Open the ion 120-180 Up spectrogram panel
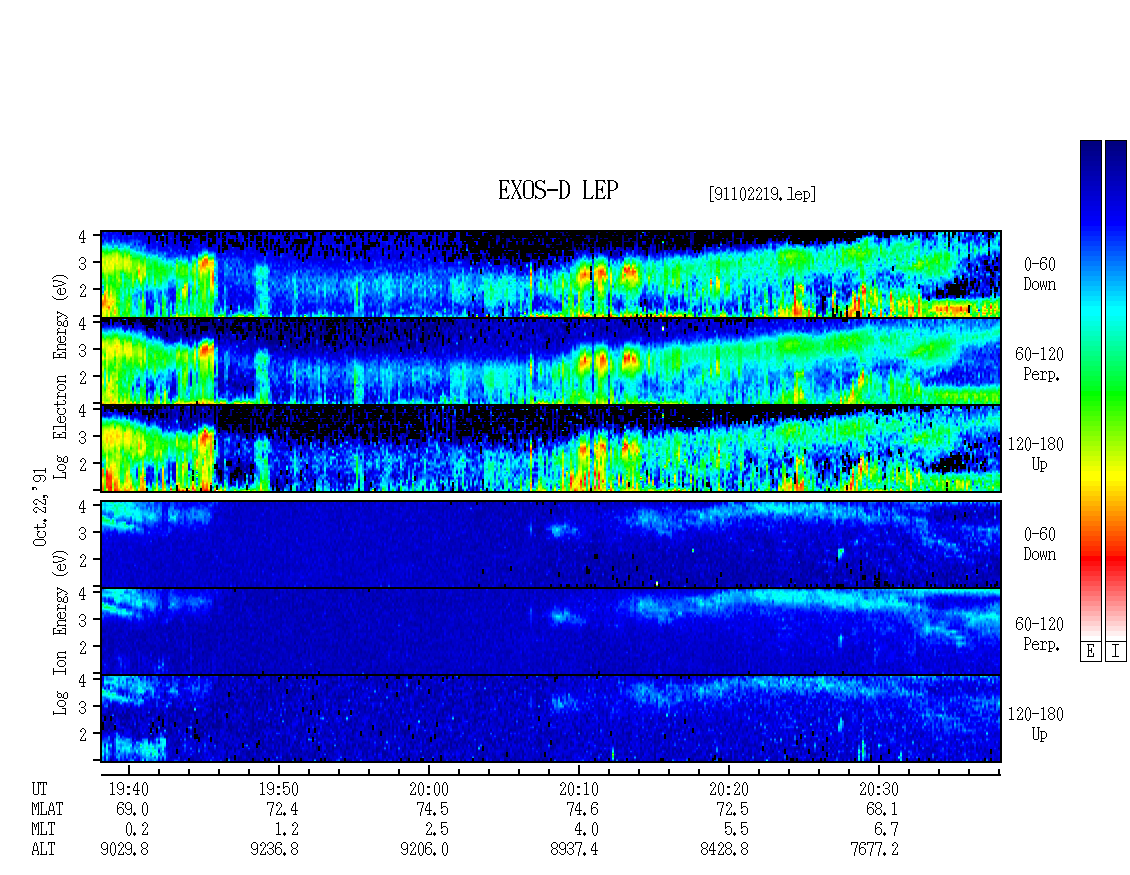1130x875 pixels. 551,719
